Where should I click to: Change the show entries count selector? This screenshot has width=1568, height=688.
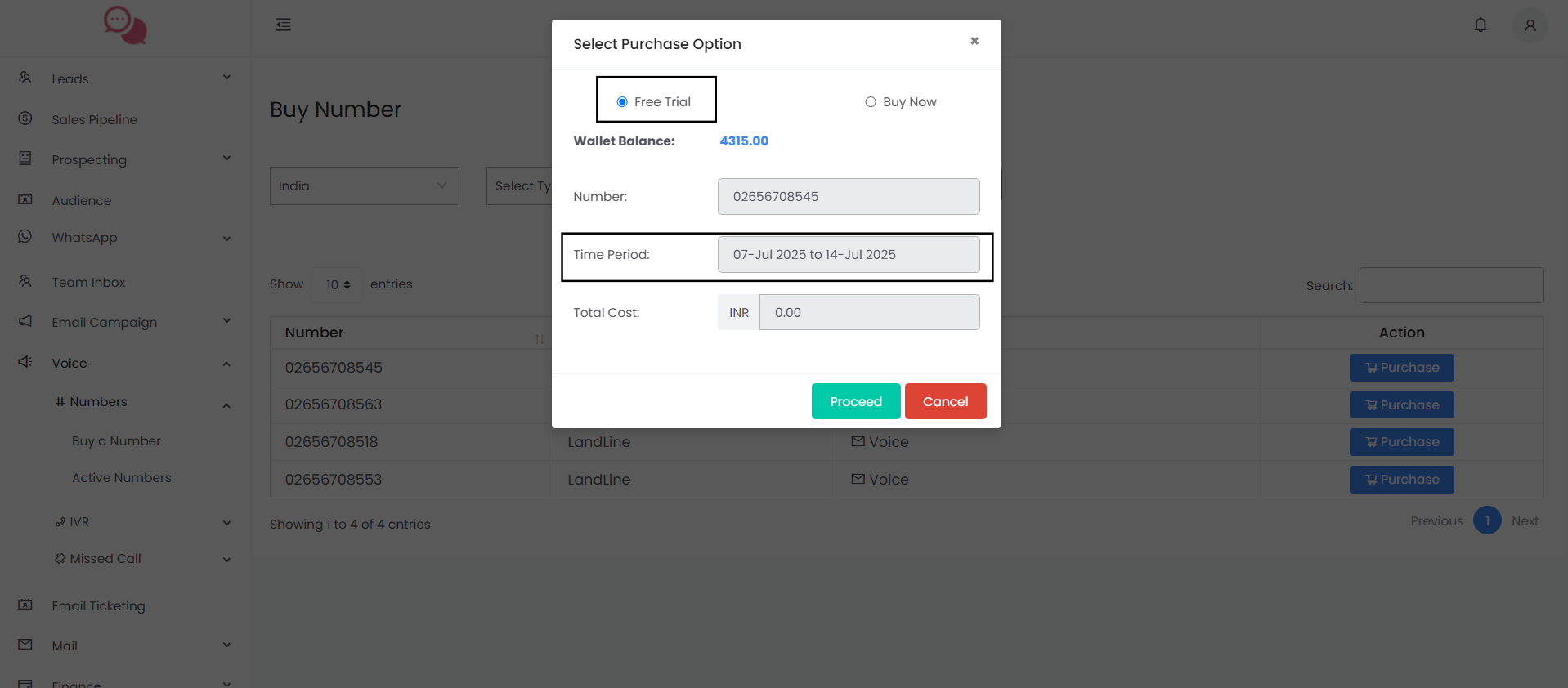(x=338, y=284)
